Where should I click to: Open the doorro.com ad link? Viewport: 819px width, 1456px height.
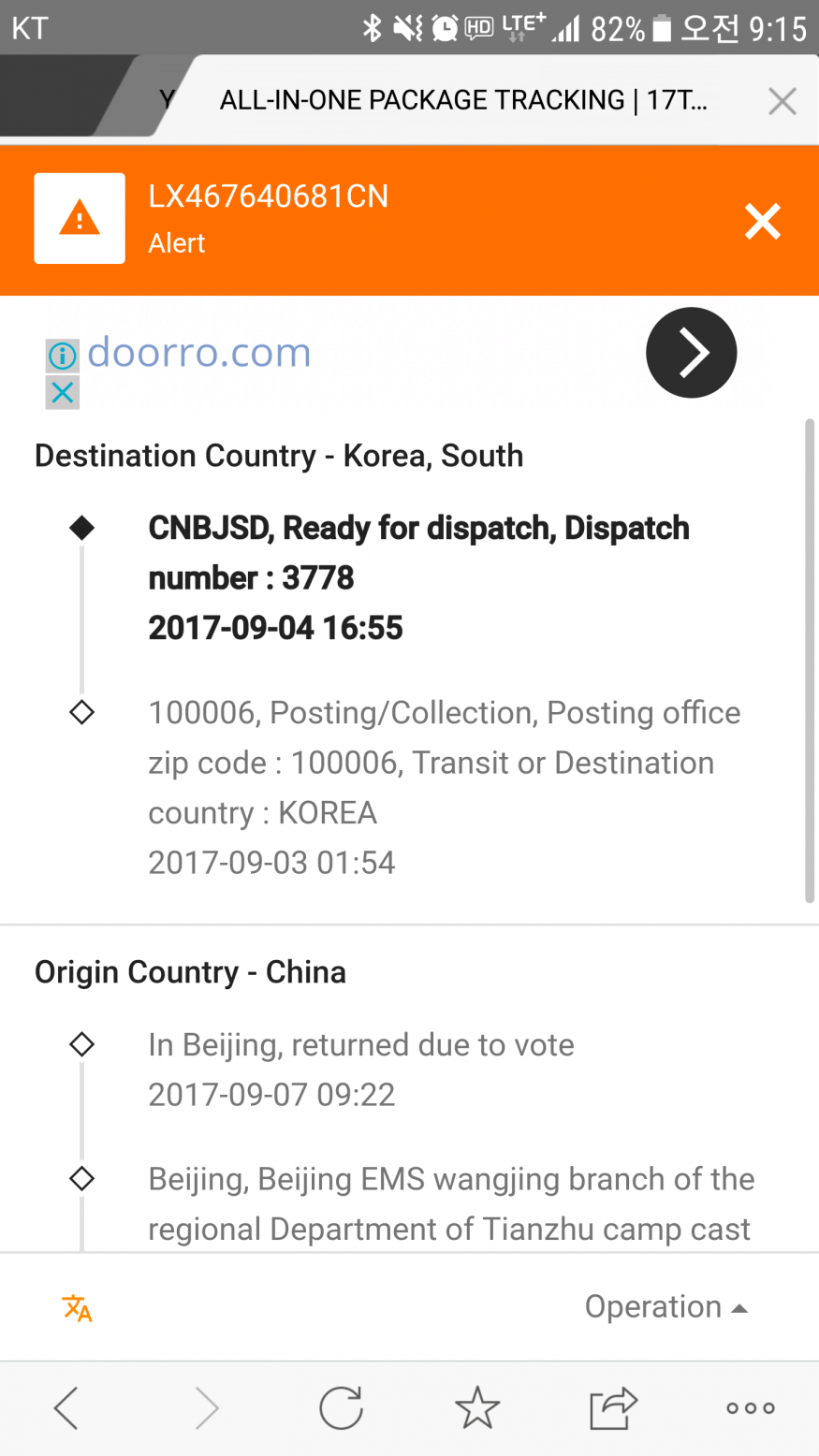[x=198, y=353]
